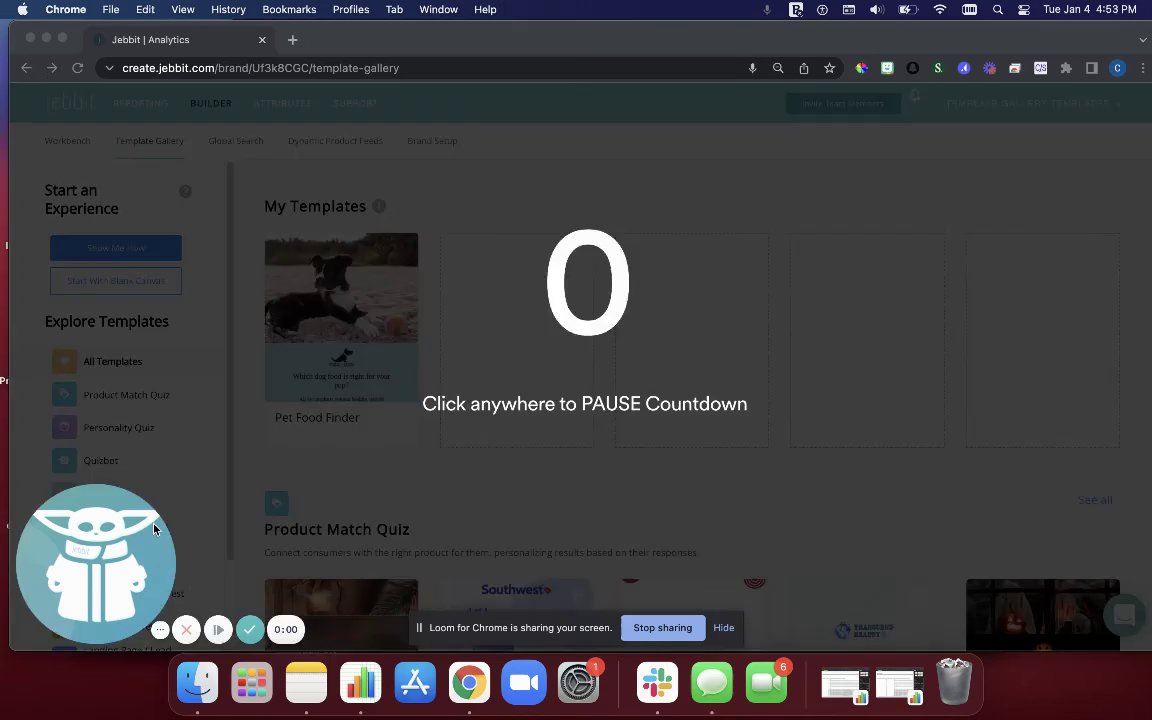Click the purple sail extension icon
Image resolution: width=1152 pixels, height=720 pixels.
pos(964,68)
